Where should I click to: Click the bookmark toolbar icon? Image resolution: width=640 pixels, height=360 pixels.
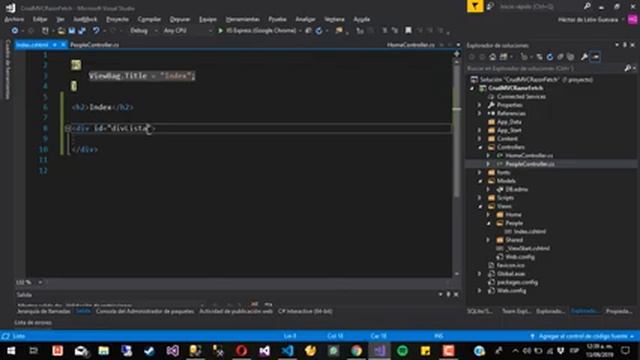coord(408,30)
